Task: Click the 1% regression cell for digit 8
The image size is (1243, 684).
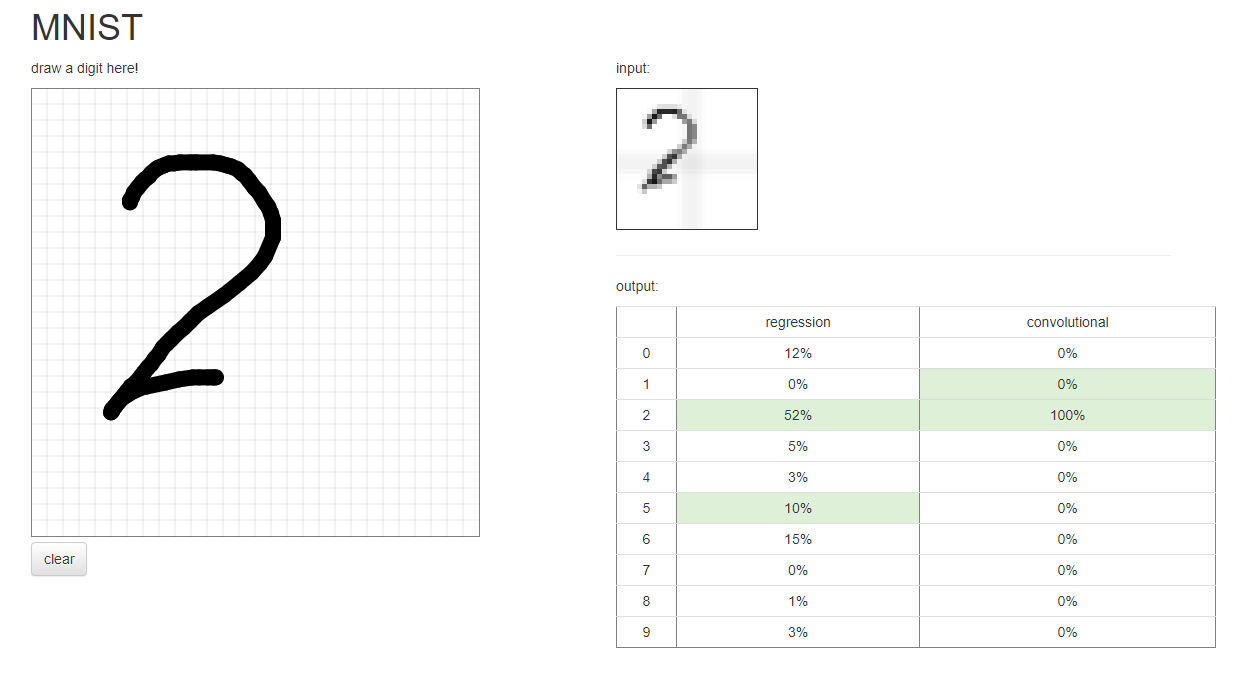Action: pyautogui.click(x=798, y=601)
